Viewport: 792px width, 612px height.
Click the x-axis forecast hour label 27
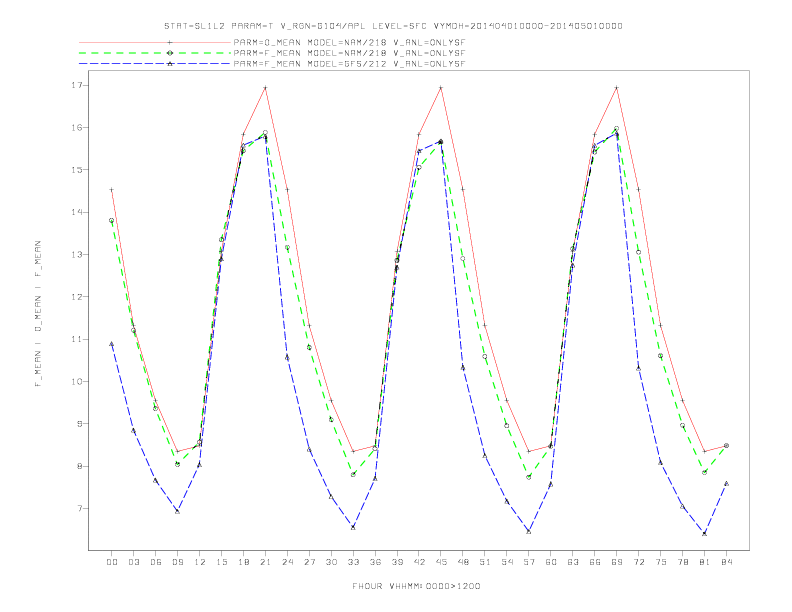point(309,562)
